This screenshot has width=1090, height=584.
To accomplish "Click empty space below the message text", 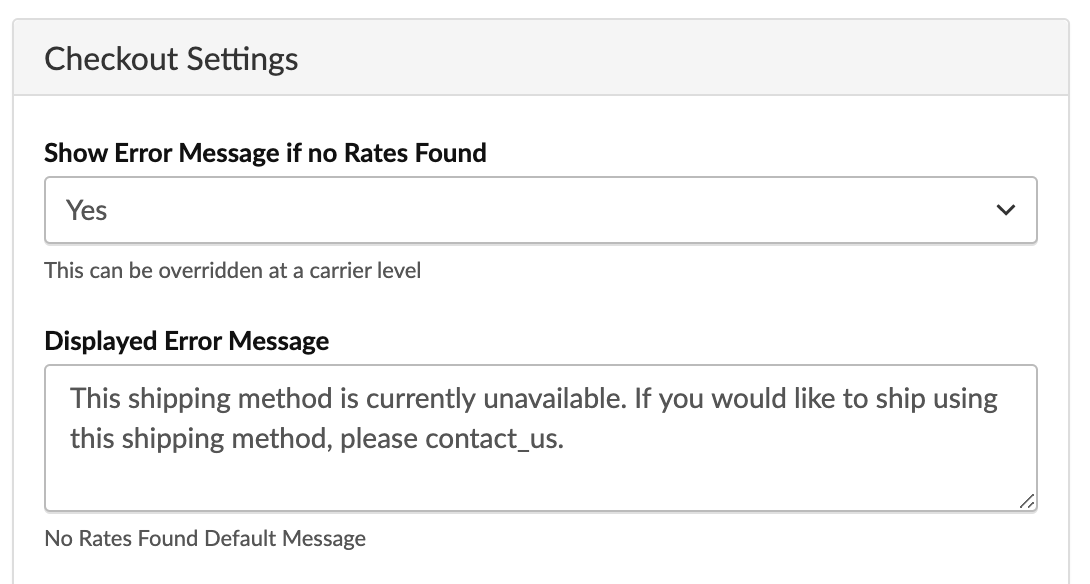I will point(540,485).
